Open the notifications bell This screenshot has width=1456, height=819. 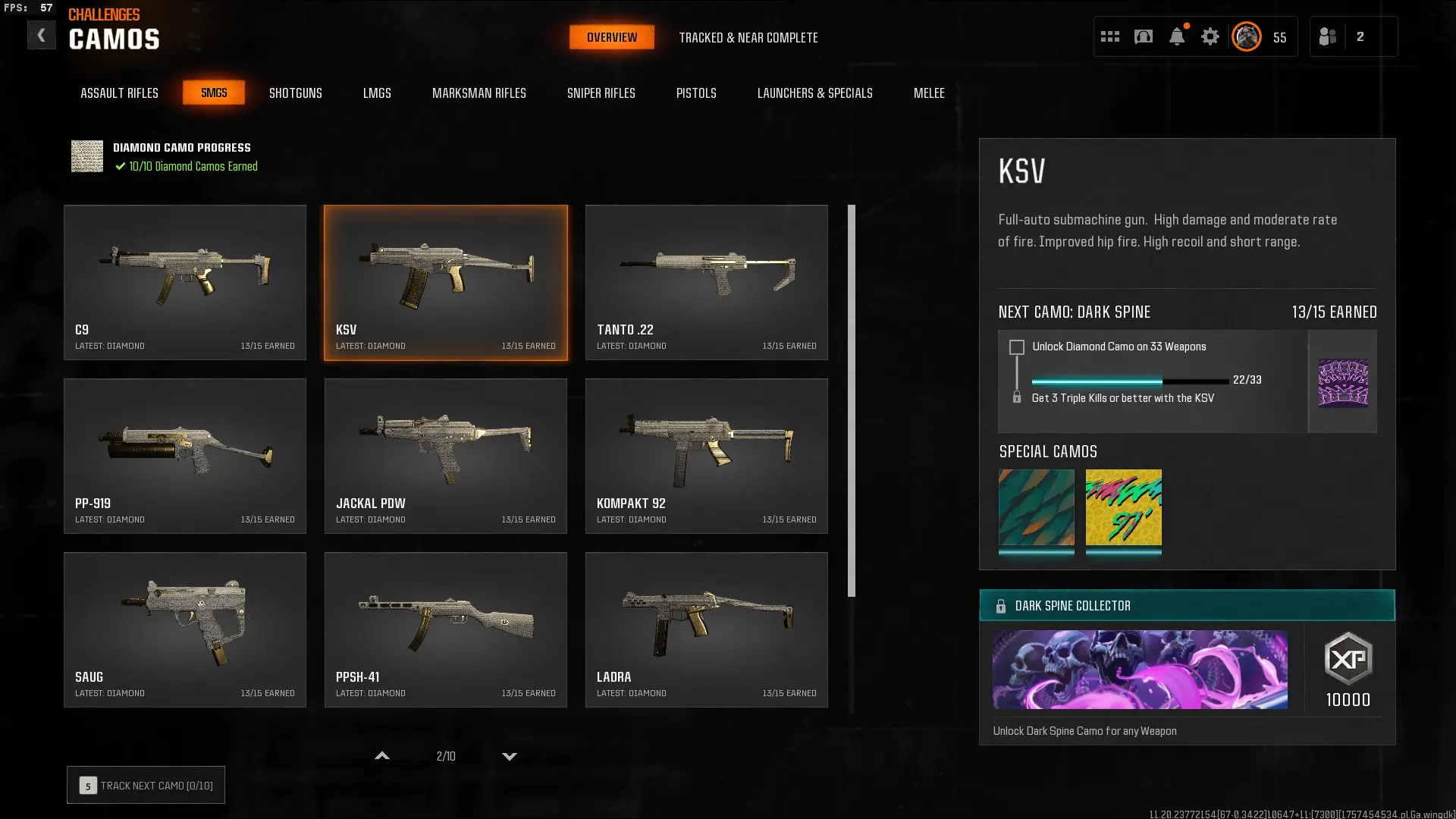1177,36
